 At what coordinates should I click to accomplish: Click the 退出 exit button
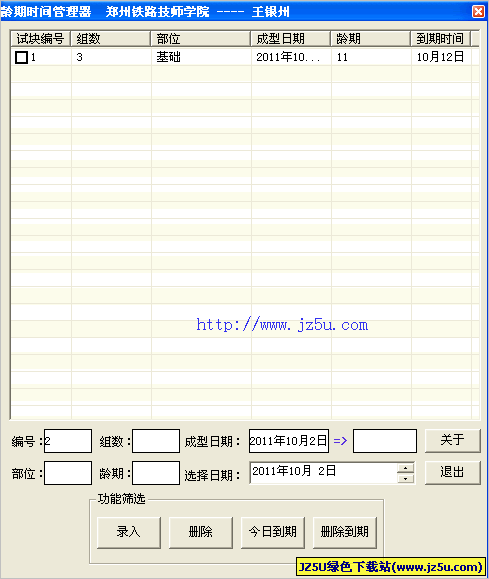coord(453,473)
